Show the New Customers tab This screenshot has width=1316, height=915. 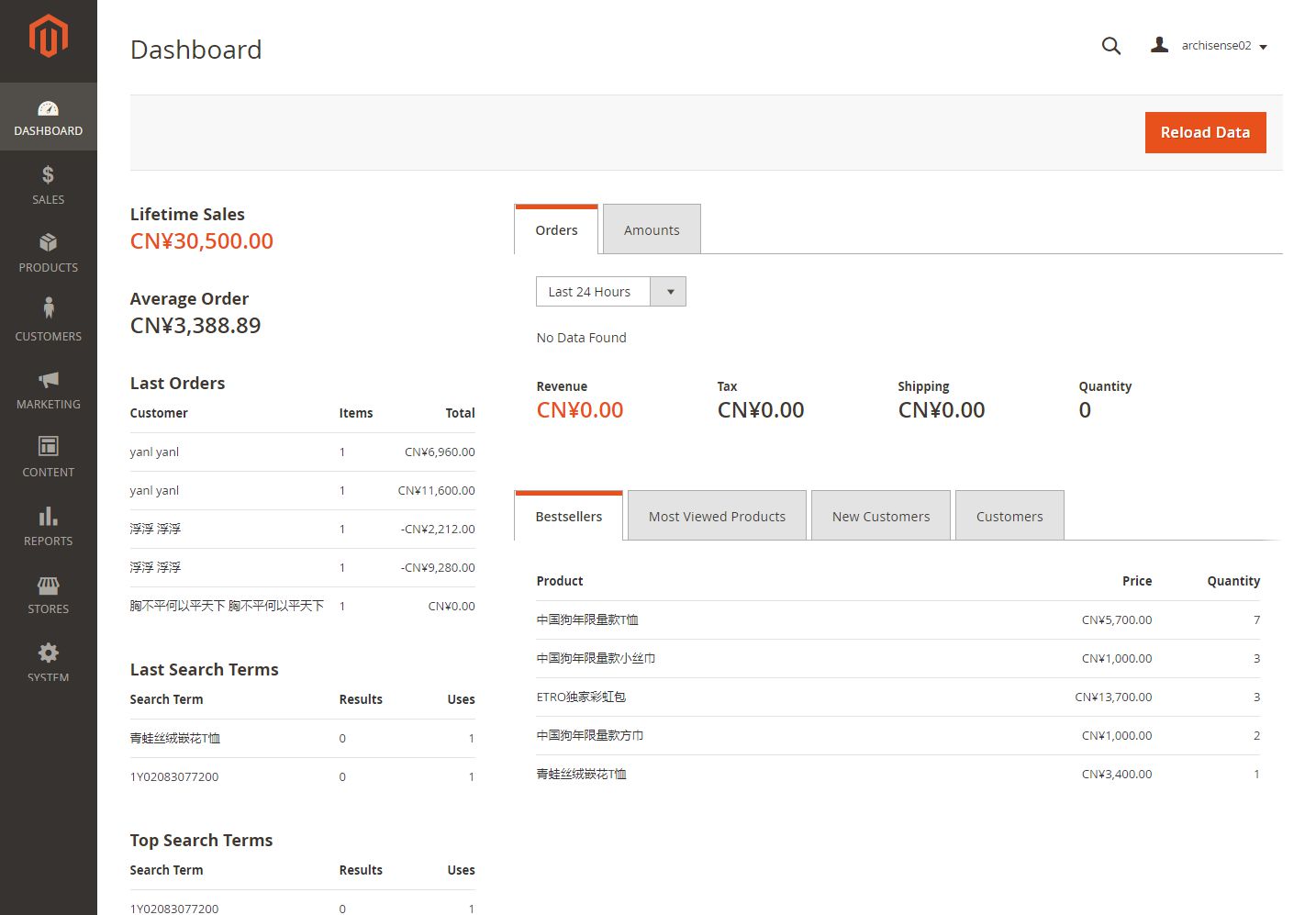coord(880,517)
